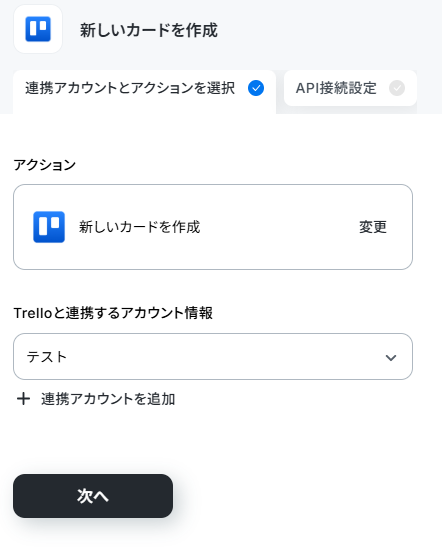Click the 新しいカードを作成 label inside the action card
The width and height of the screenshot is (442, 552).
point(139,227)
